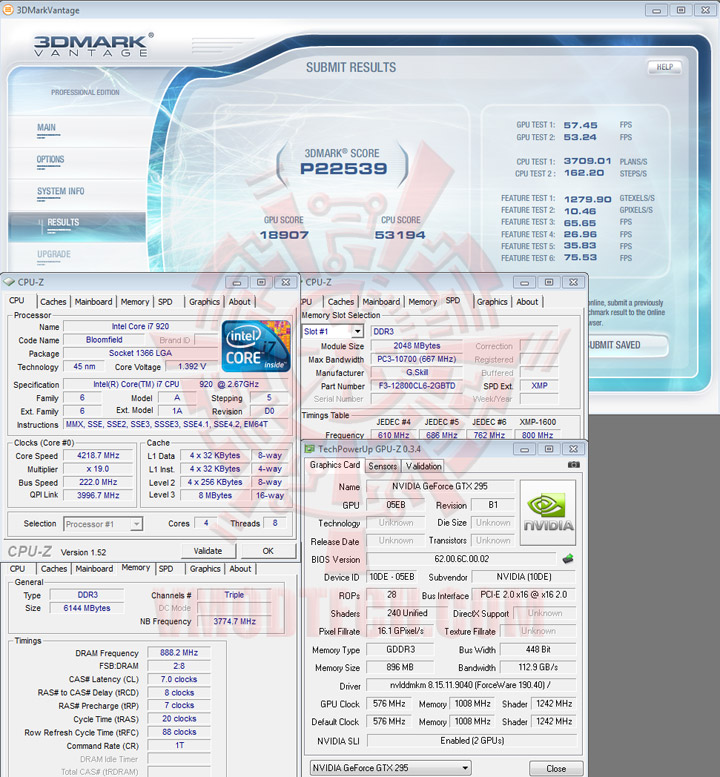Image resolution: width=720 pixels, height=777 pixels.
Task: Click the DRAM Frequency 888.2 MHz value
Action: coord(179,653)
